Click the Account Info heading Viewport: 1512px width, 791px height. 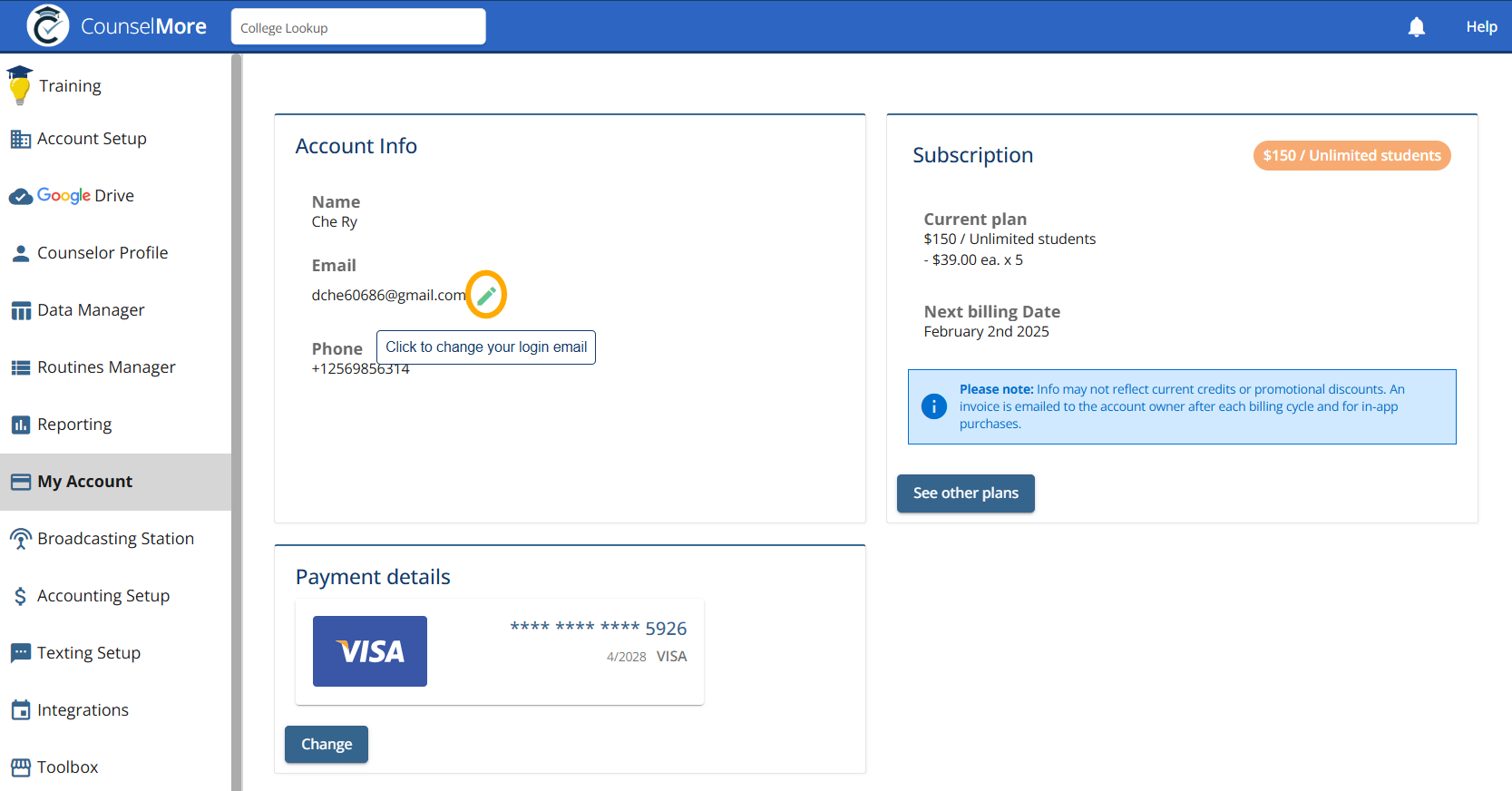pos(356,146)
